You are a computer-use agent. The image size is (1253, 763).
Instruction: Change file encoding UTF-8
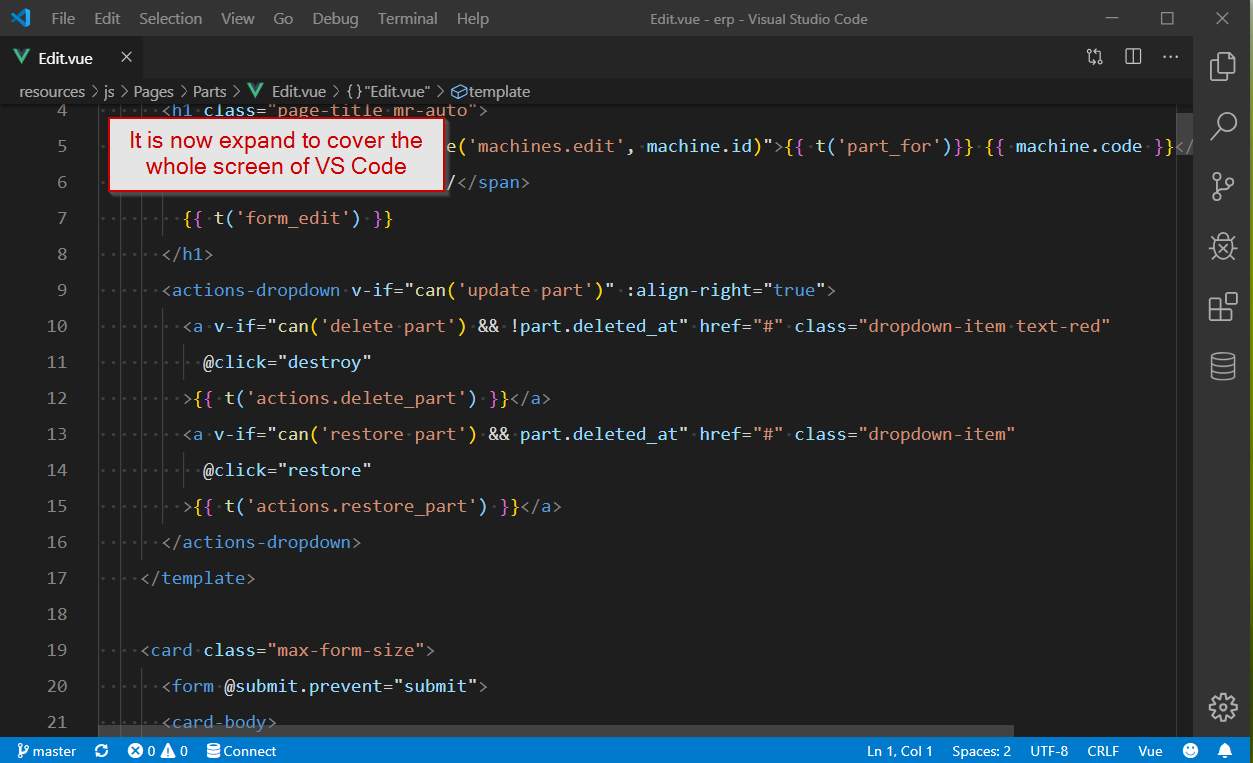pos(1049,751)
